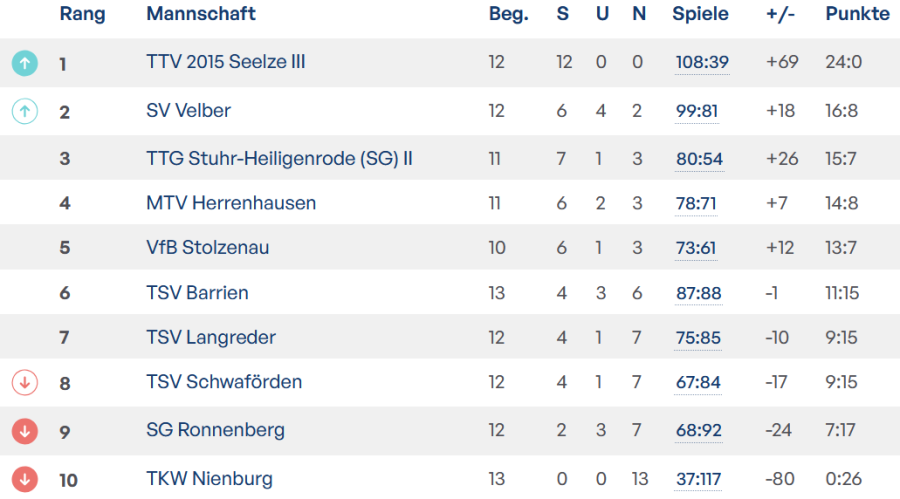Click the Punkte column header

(857, 14)
